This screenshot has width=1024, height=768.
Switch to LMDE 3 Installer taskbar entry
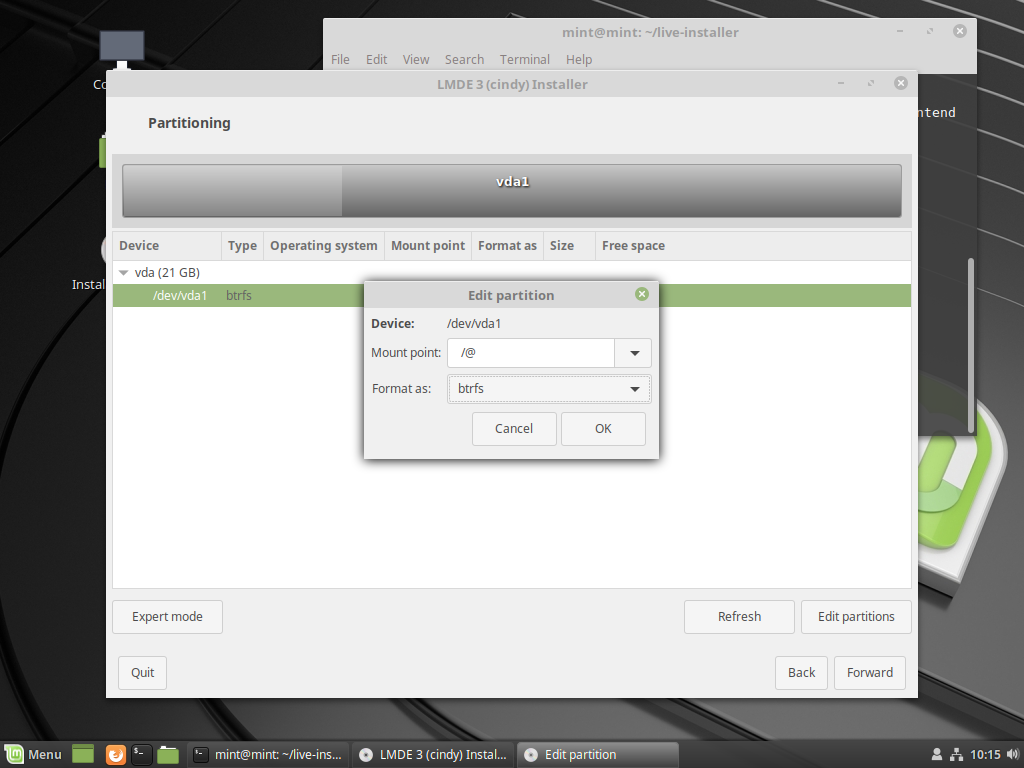(434, 754)
